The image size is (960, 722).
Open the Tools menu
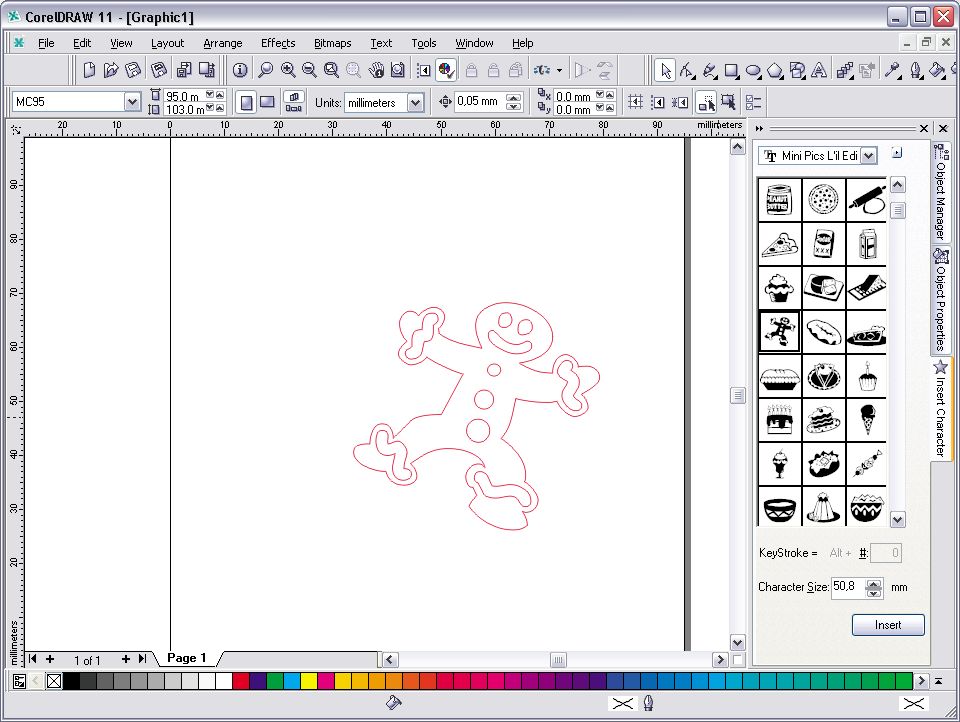[x=424, y=43]
